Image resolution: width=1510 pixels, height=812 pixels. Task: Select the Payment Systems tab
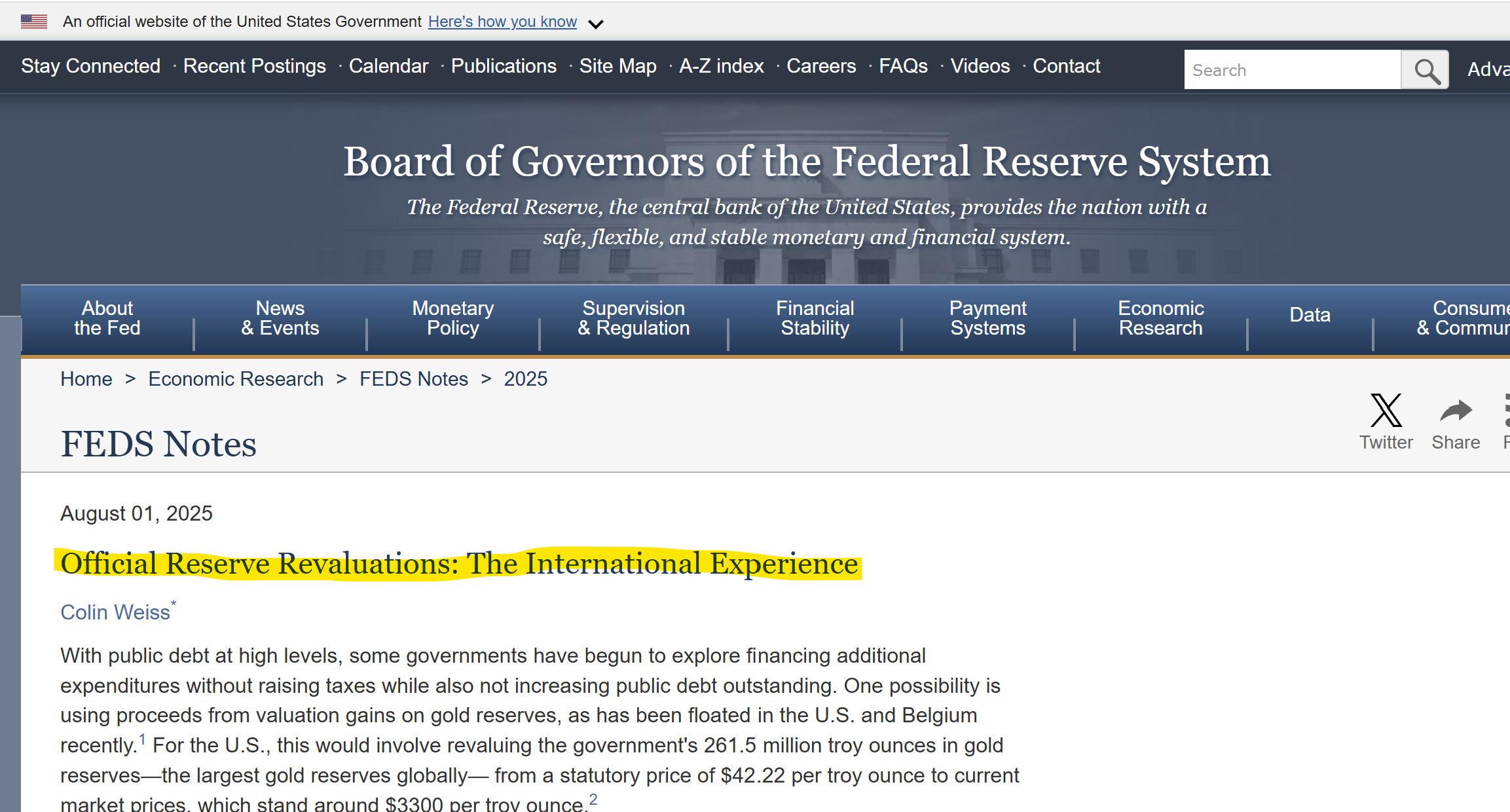987,318
